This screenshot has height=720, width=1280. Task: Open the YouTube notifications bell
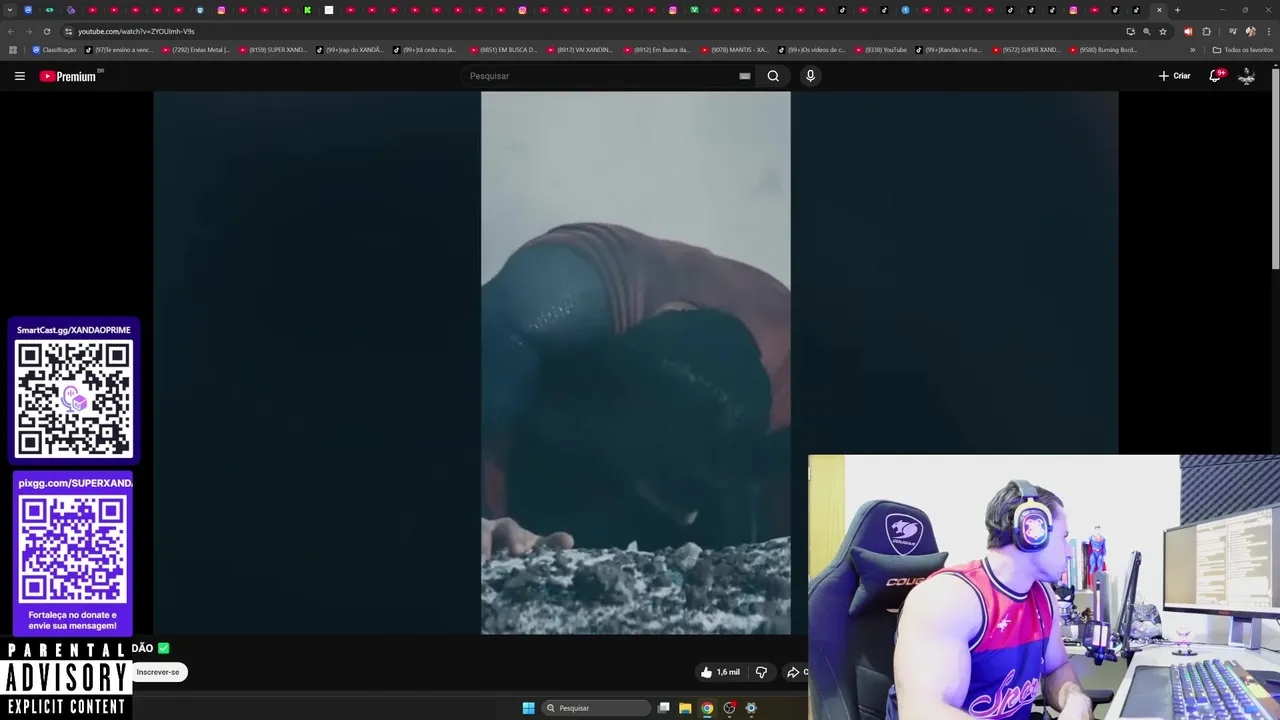[x=1215, y=76]
